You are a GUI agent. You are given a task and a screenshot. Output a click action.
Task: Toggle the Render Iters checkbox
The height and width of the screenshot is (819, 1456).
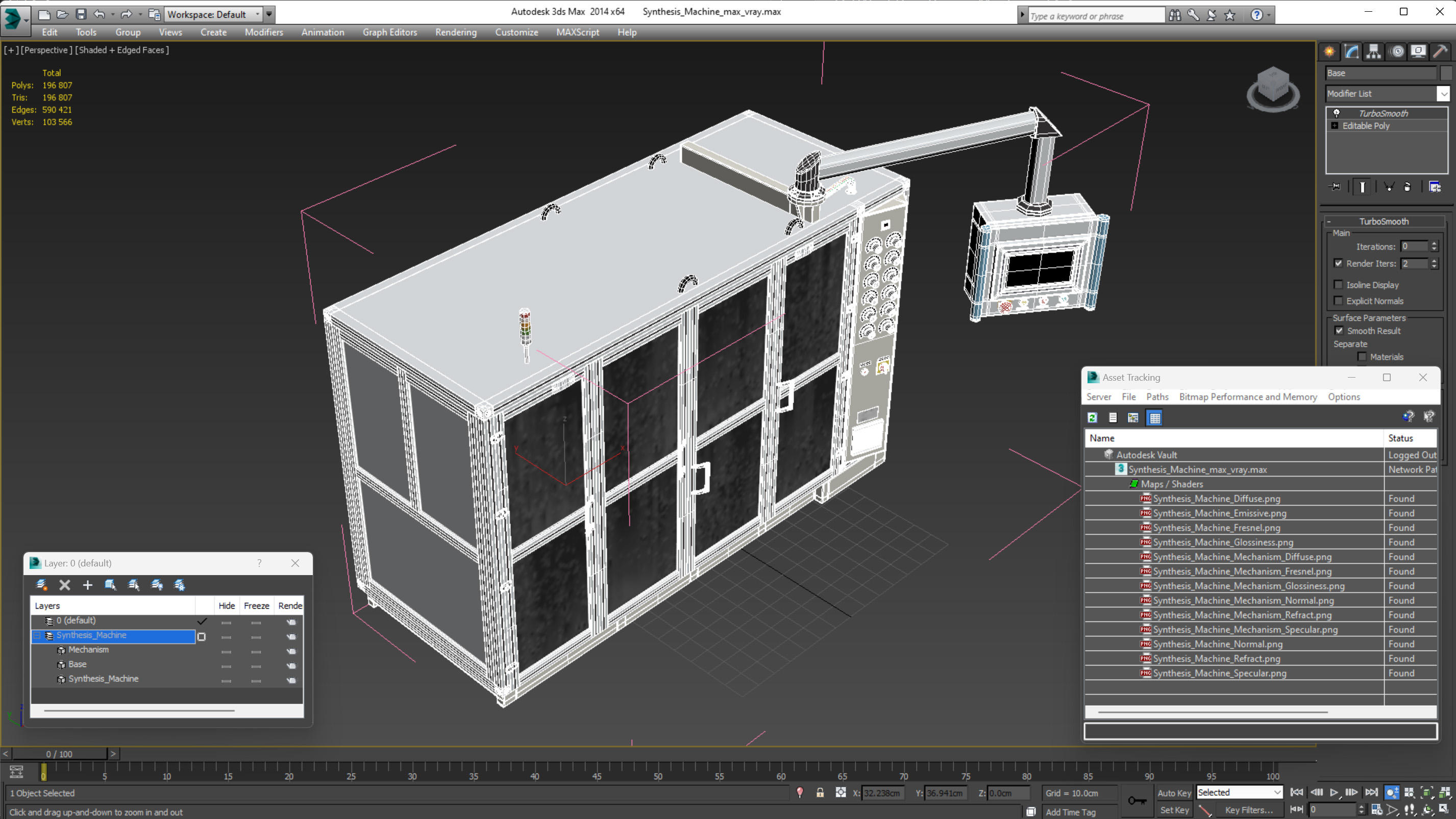pyautogui.click(x=1338, y=263)
